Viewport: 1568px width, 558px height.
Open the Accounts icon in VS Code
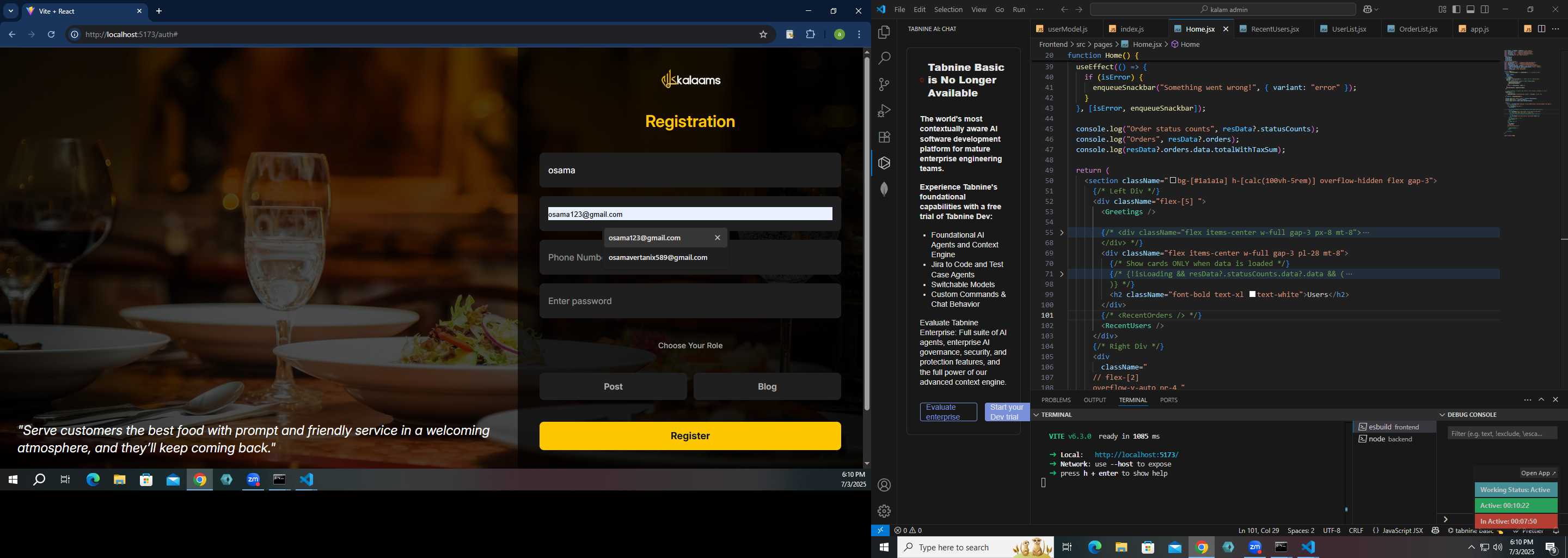[x=884, y=486]
